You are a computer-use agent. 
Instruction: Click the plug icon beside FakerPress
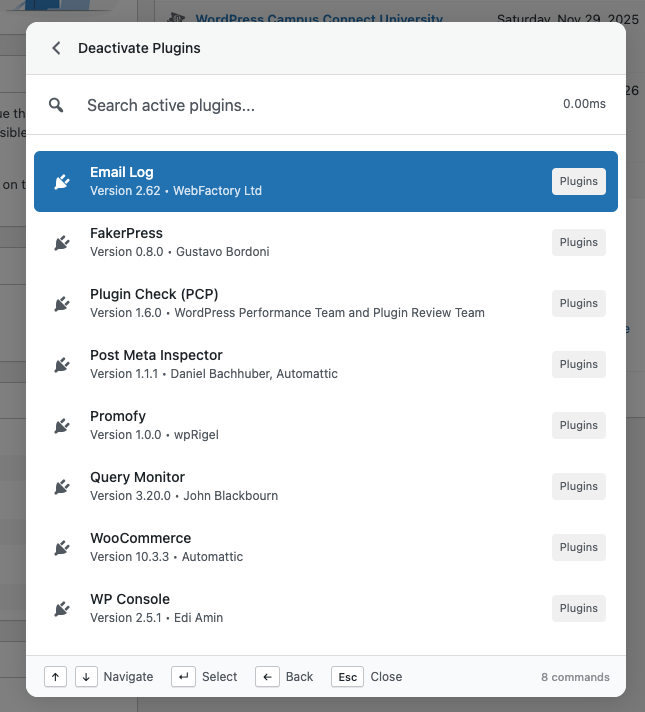[x=62, y=242]
